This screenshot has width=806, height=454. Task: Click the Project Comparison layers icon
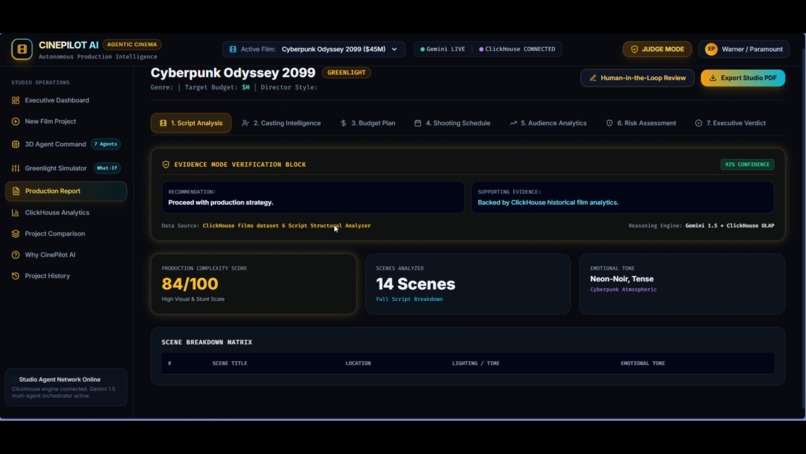[x=15, y=233]
